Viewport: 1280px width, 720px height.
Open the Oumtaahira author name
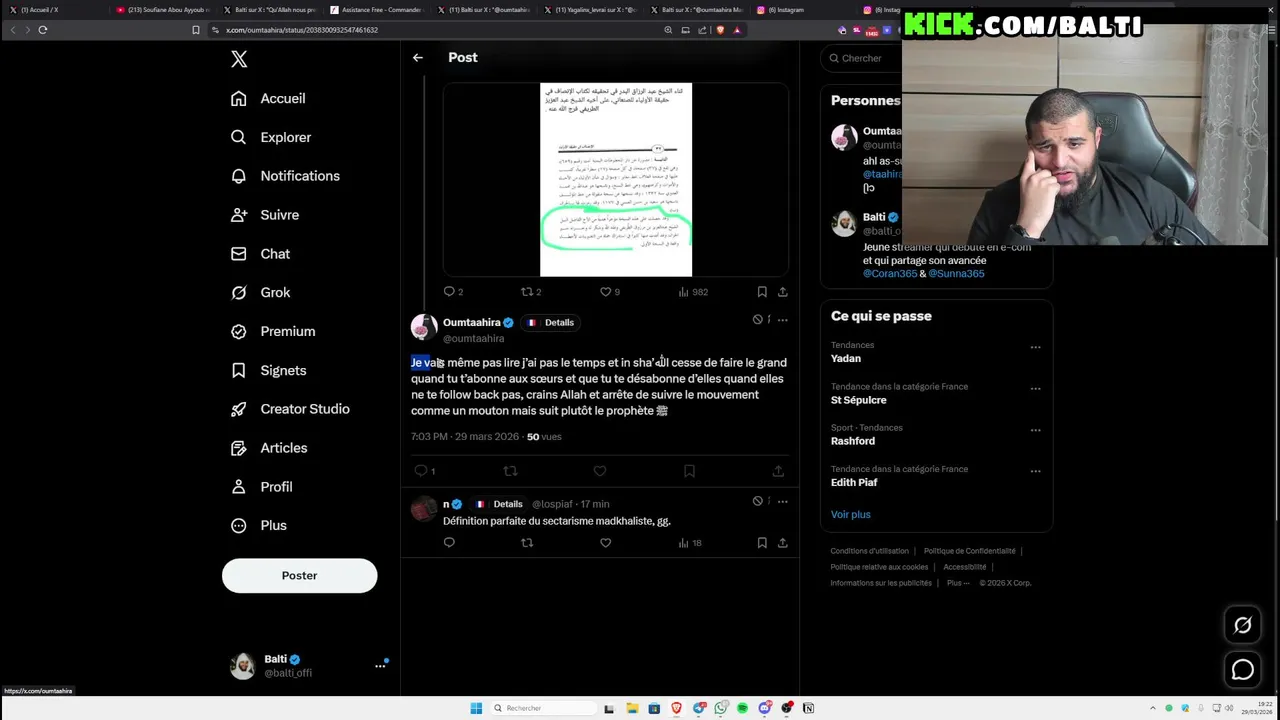472,323
